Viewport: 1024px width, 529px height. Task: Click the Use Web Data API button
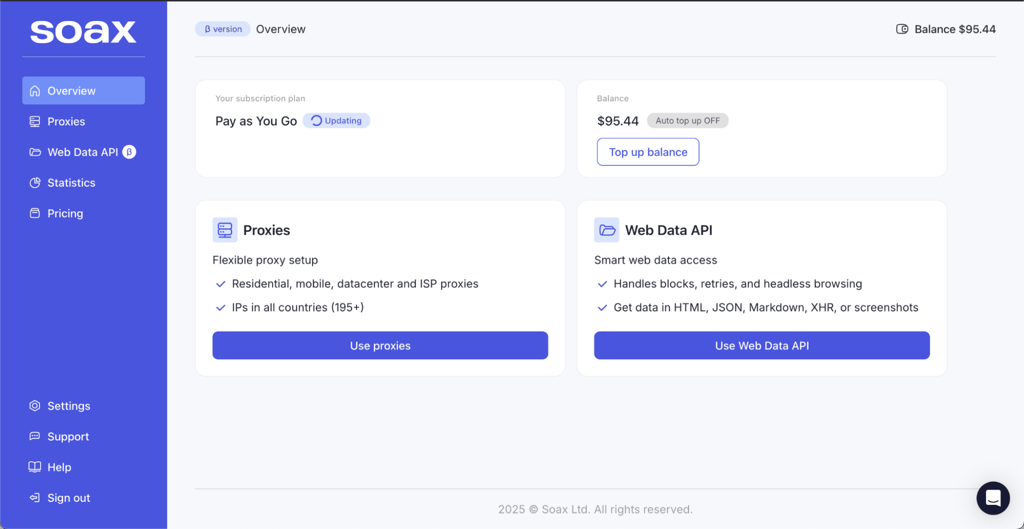click(x=761, y=345)
